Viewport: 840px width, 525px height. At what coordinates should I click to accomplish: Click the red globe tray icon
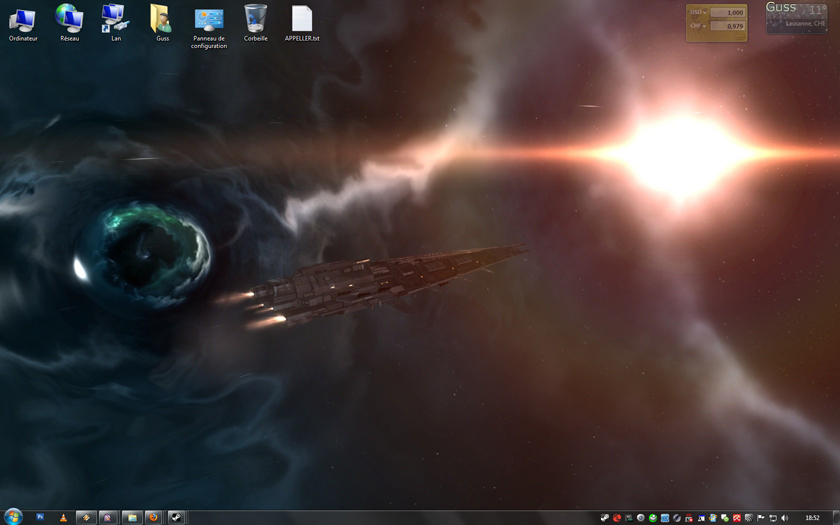[x=617, y=518]
